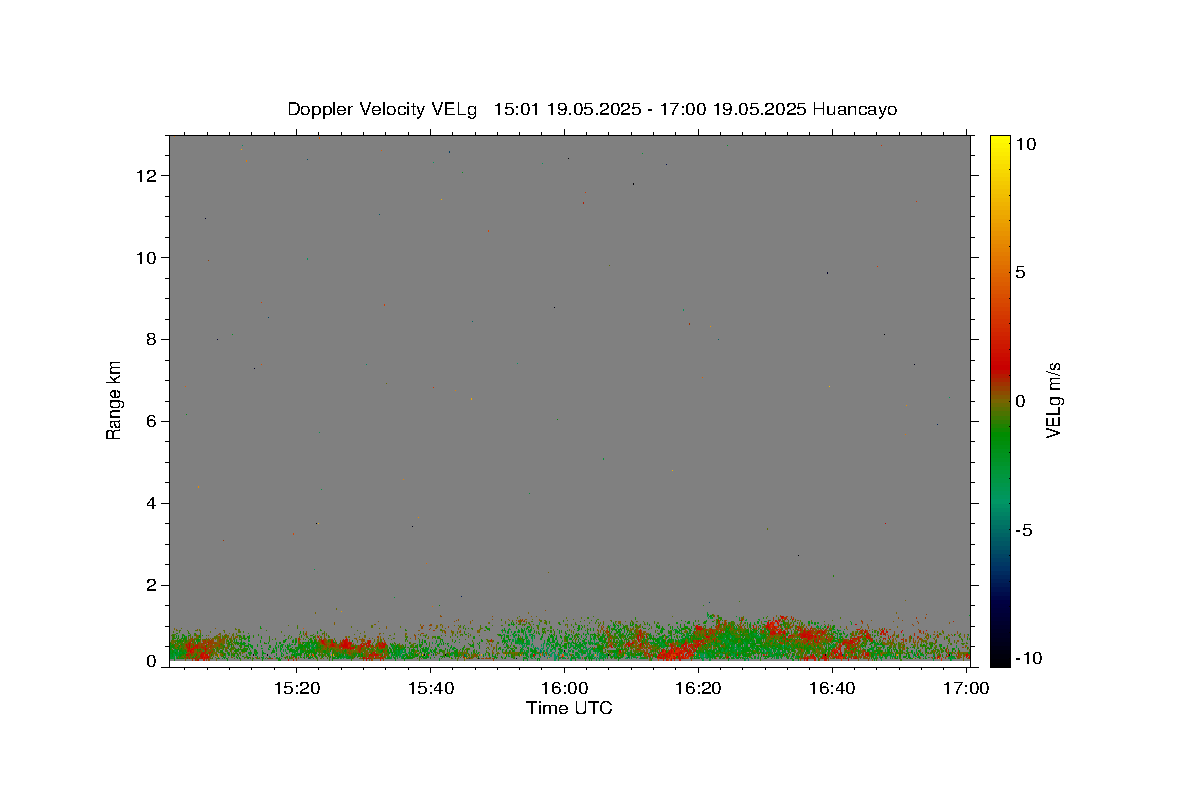Click the 8 km range tick label
Screen dimensions: 1200x800
pos(153,340)
